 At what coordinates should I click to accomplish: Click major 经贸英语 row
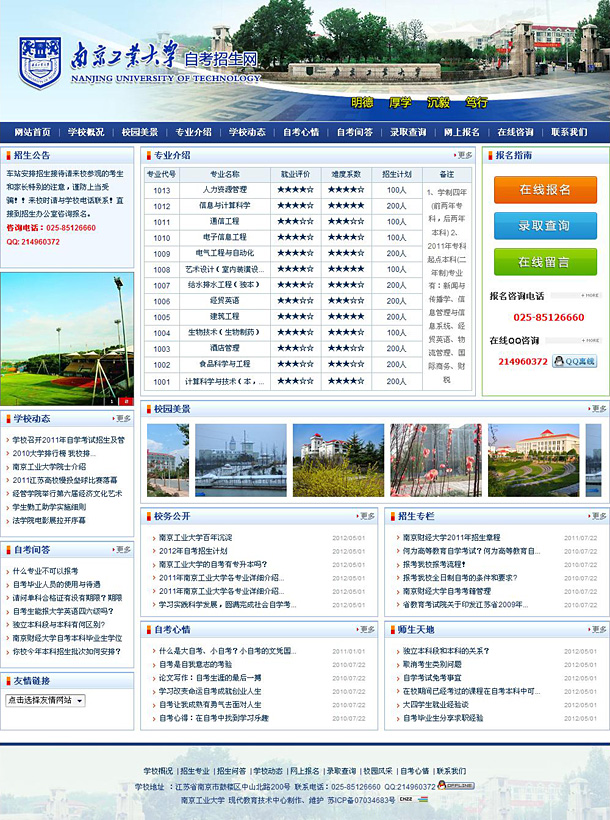point(225,301)
